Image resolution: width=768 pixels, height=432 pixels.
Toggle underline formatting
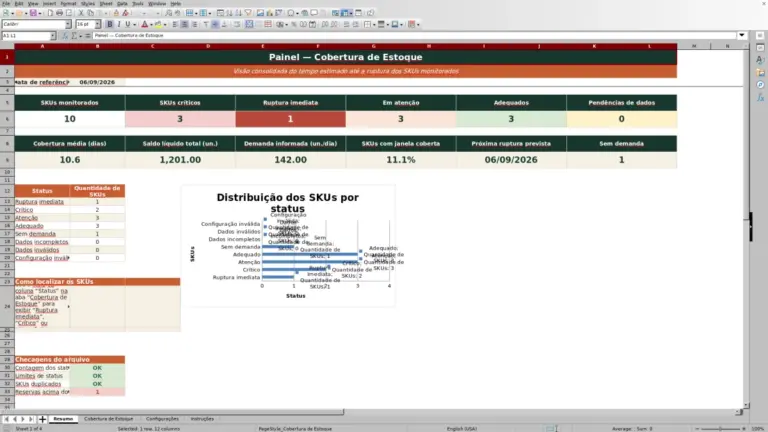point(128,24)
